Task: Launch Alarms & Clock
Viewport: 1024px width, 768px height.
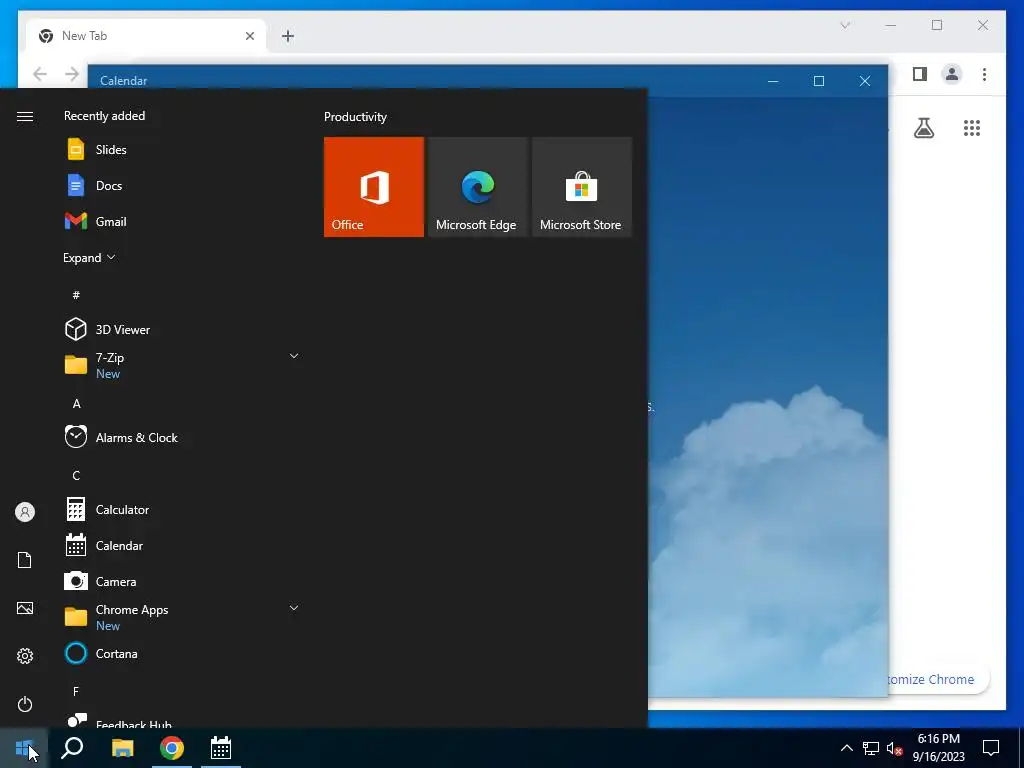Action: click(x=180, y=438)
